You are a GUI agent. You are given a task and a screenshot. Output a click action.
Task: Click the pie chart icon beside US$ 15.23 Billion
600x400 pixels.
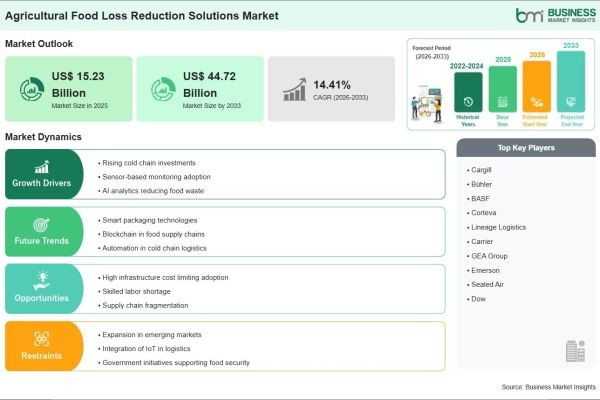click(x=32, y=89)
